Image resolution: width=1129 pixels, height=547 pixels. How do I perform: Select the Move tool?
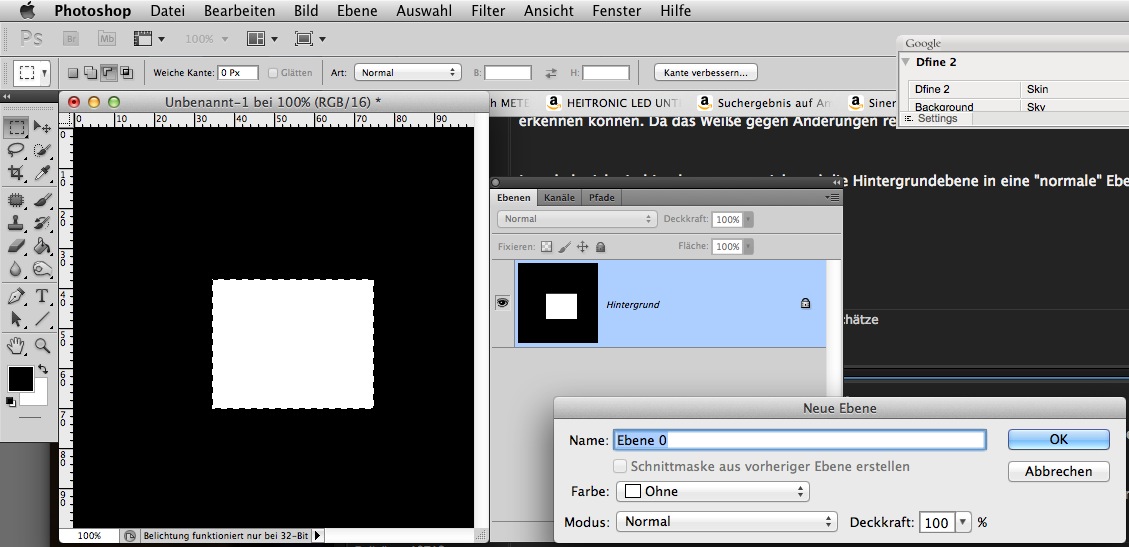point(42,128)
